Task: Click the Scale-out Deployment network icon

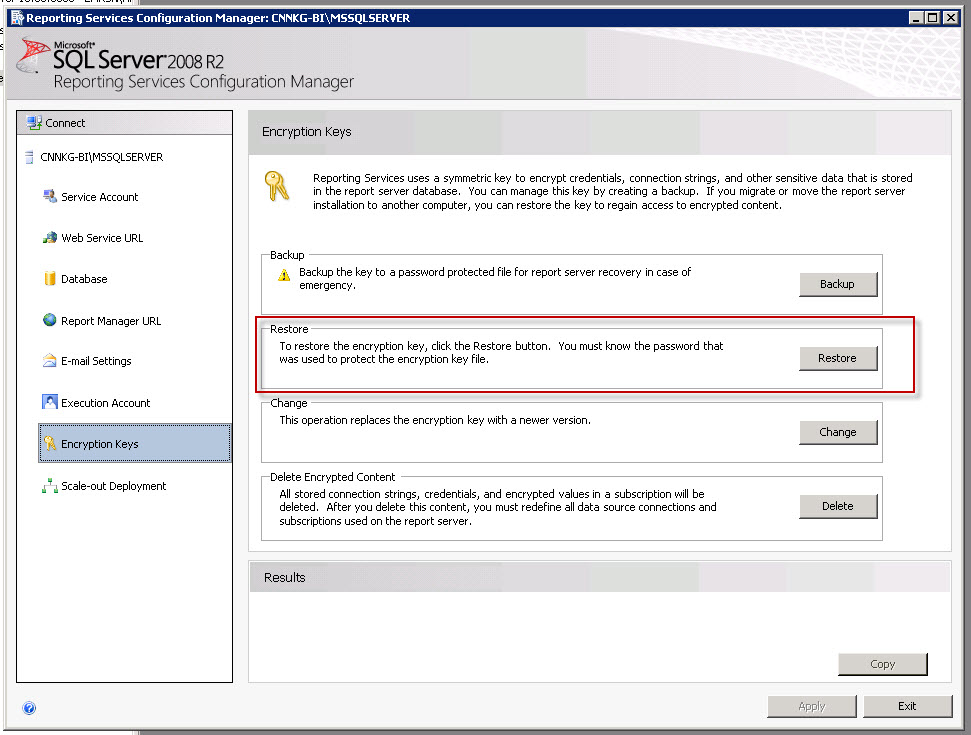Action: (x=50, y=485)
